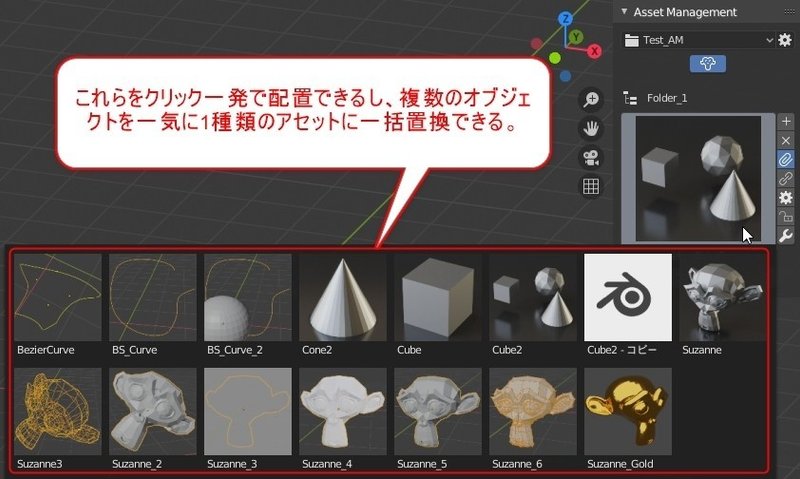Image resolution: width=800 pixels, height=479 pixels.
Task: Select the Suzanne_3 outline thumbnail
Action: (x=248, y=411)
